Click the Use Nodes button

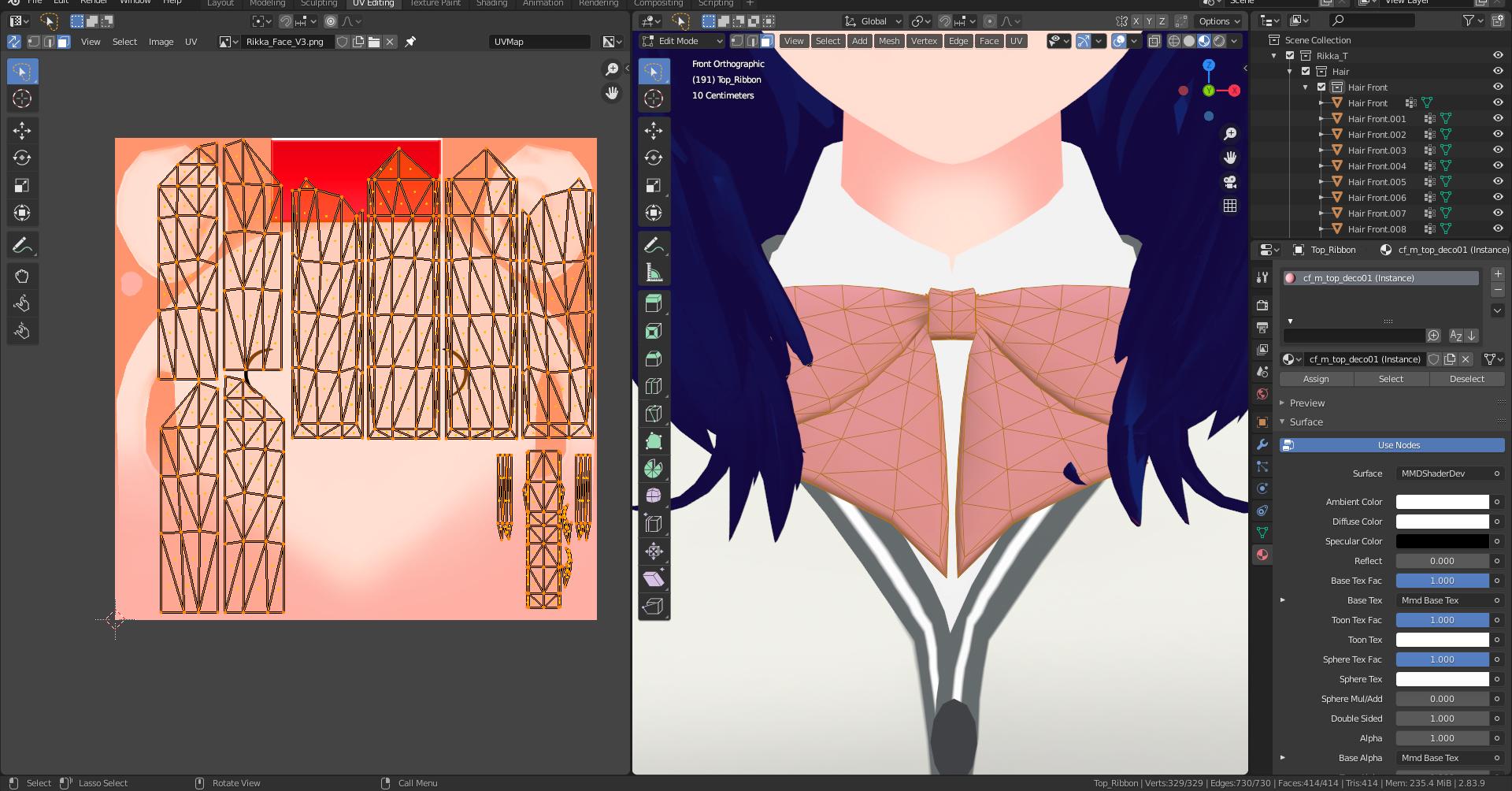pos(1392,445)
